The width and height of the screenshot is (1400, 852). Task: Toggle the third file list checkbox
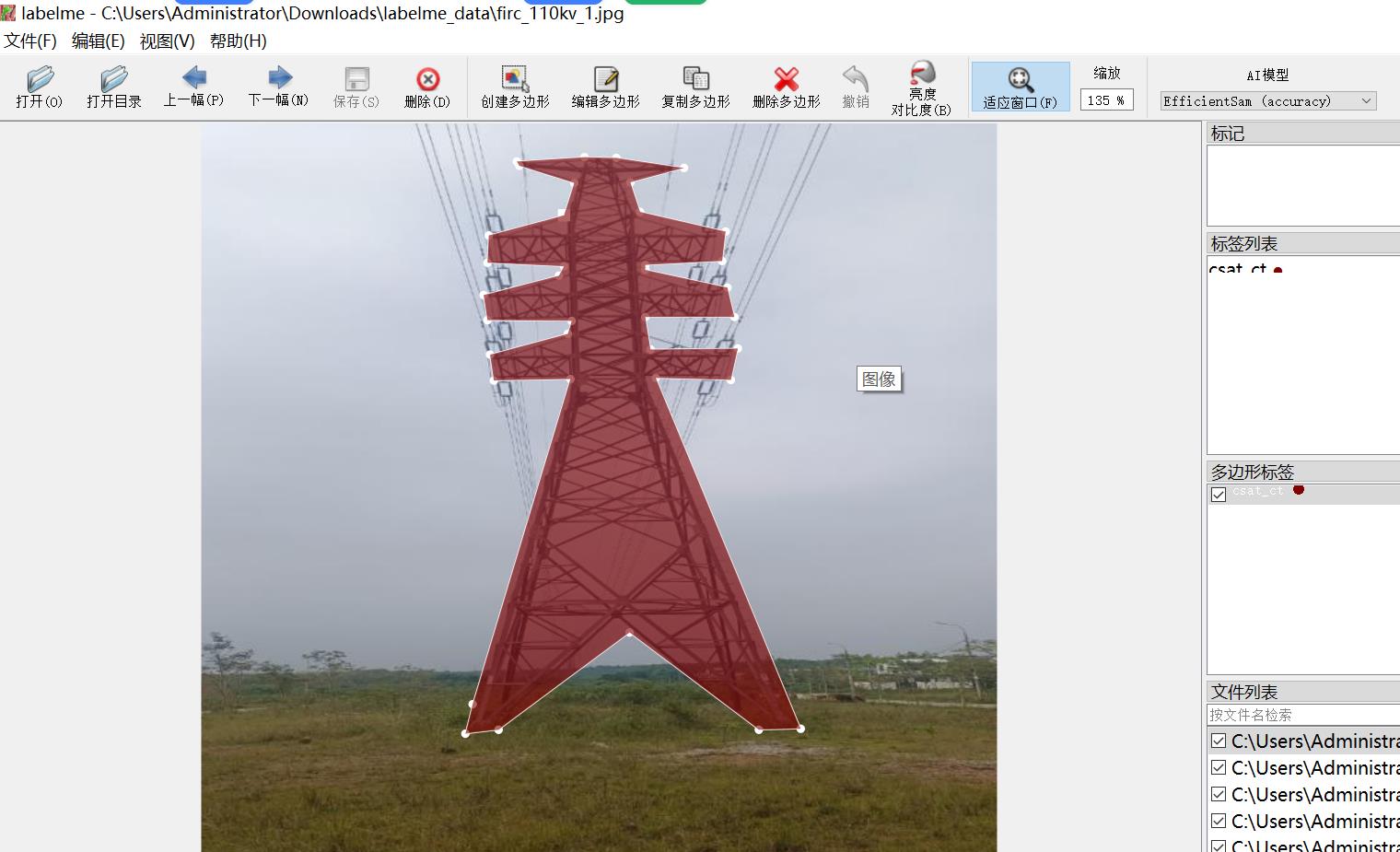pos(1219,794)
